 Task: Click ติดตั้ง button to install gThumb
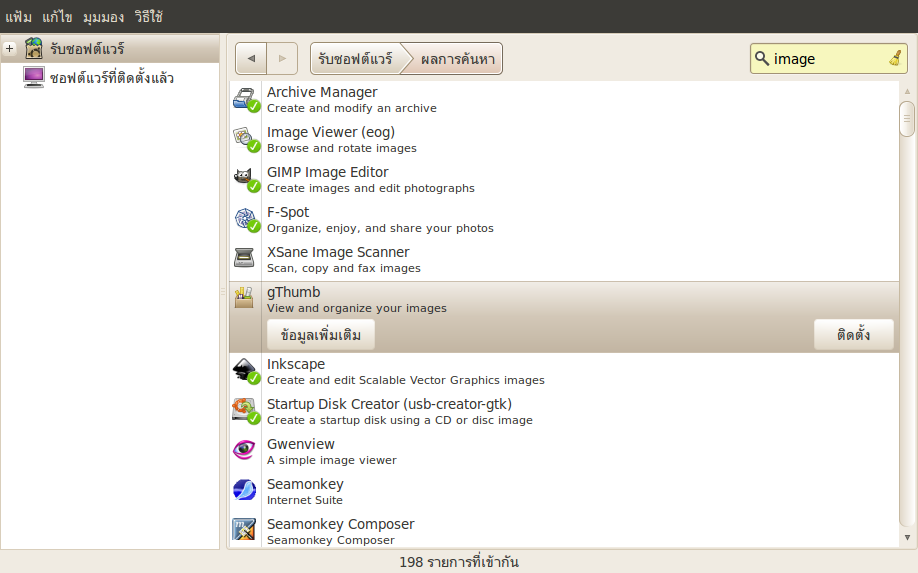pos(854,335)
